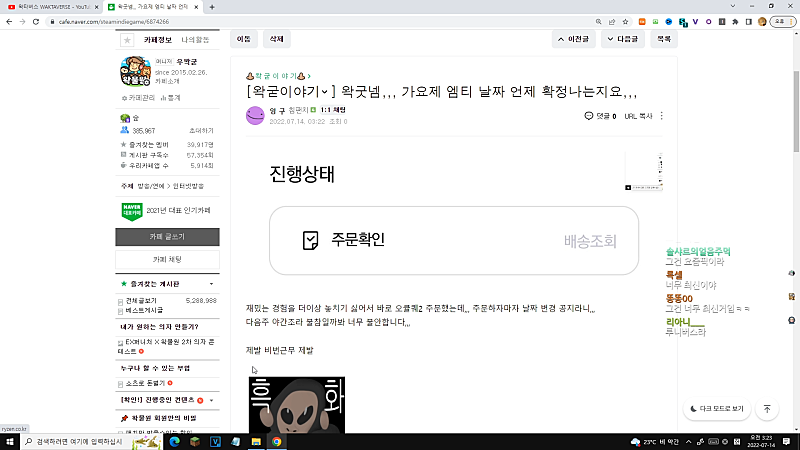Close the YouTube WAKTAVERSE tab
This screenshot has height=450, width=800.
click(96, 7)
